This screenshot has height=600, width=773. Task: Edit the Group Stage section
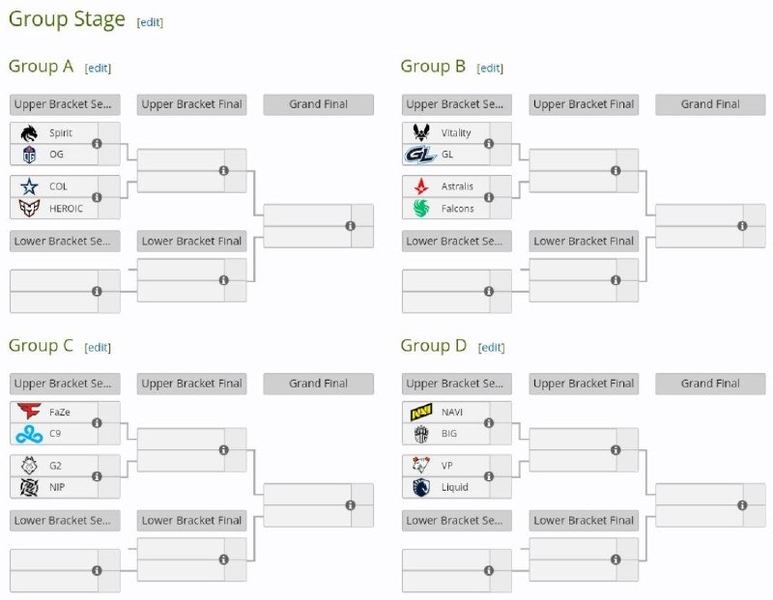[x=150, y=22]
